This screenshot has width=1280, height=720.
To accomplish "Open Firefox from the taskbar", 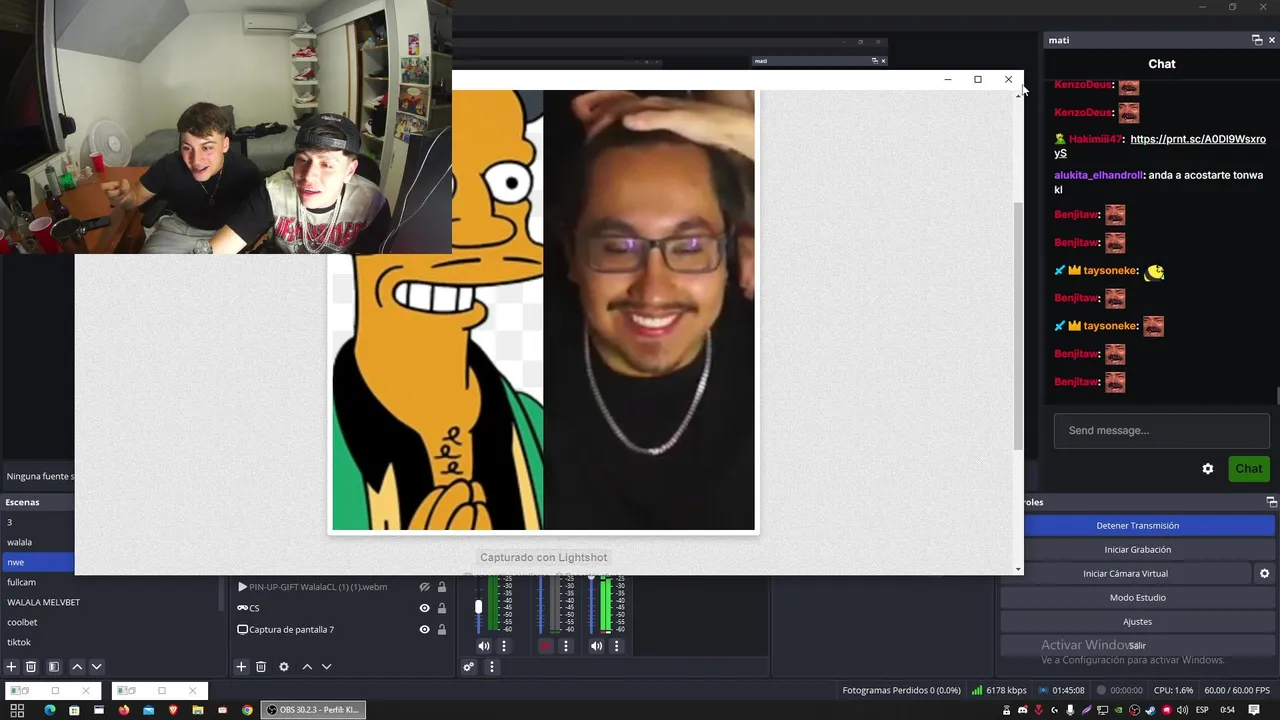I will pyautogui.click(x=124, y=710).
